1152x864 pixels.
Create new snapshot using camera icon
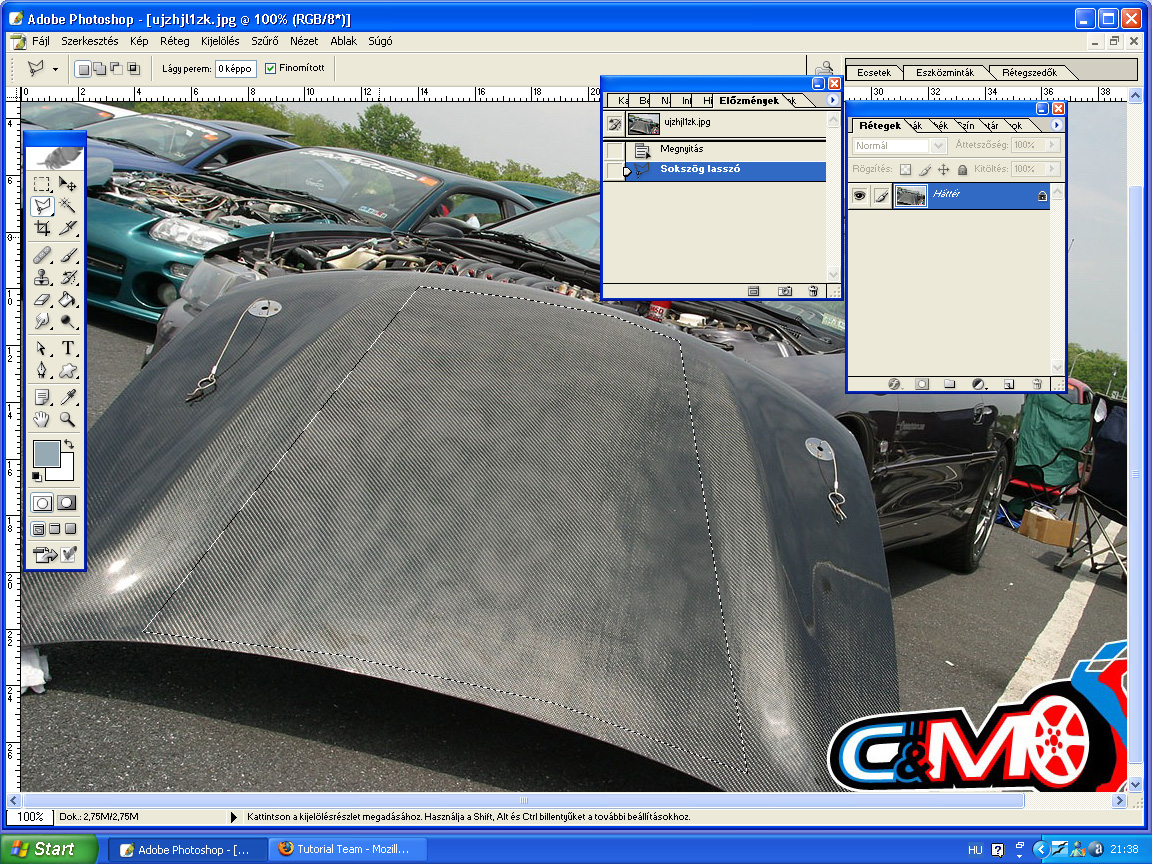pos(785,291)
